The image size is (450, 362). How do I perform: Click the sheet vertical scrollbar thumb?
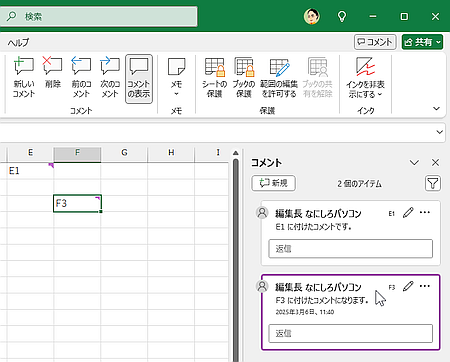point(236,260)
